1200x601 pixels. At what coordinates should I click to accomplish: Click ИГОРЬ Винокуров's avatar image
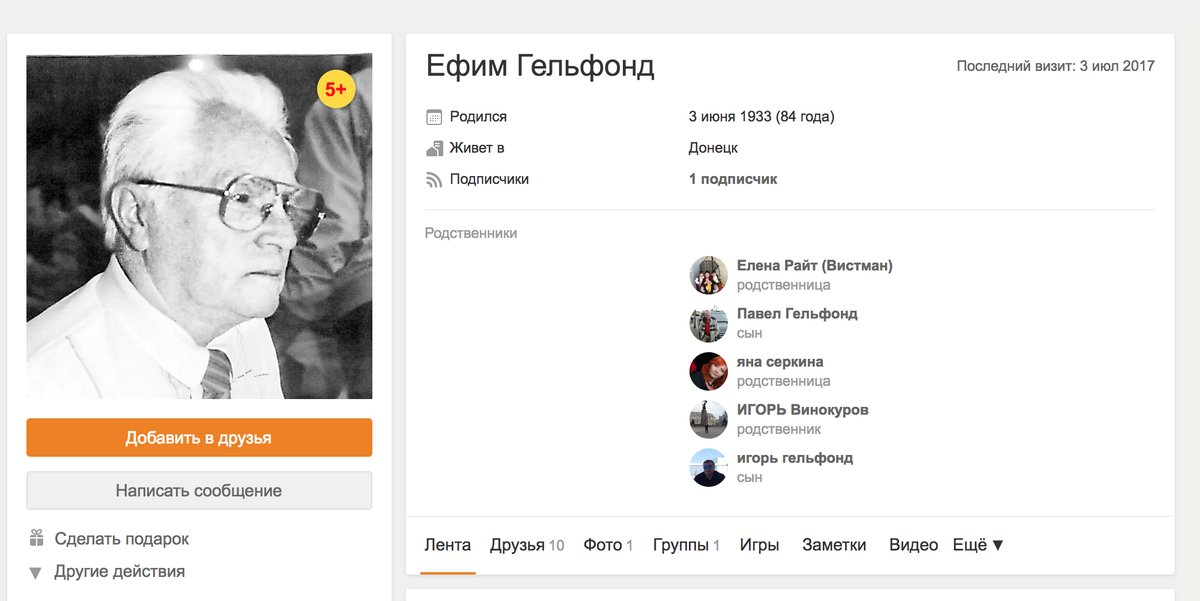708,419
